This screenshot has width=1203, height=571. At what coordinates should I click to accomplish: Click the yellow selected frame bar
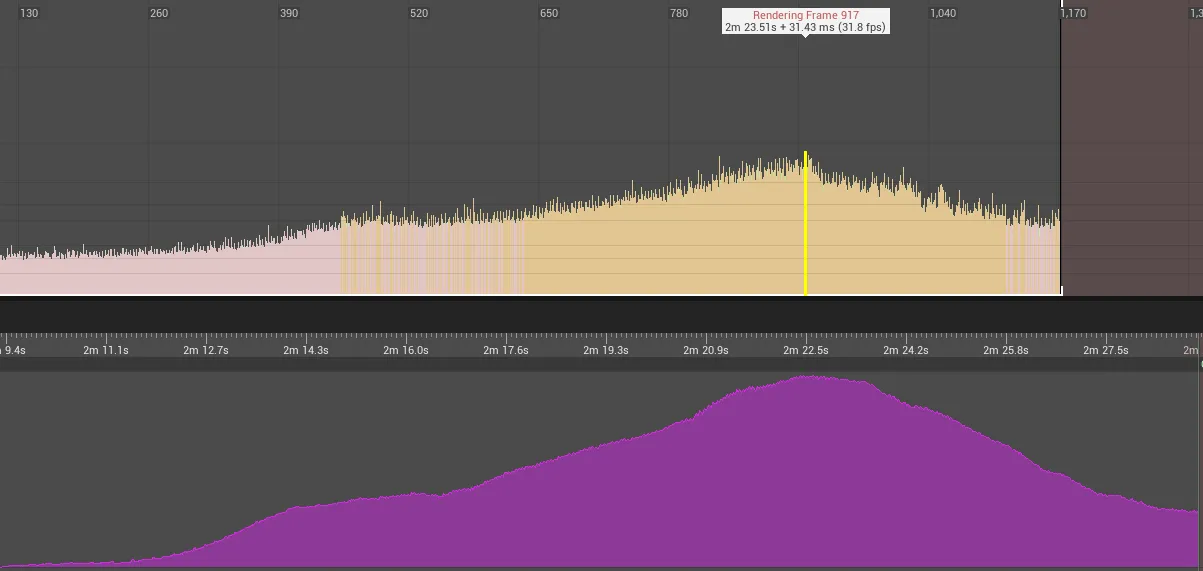[x=805, y=223]
